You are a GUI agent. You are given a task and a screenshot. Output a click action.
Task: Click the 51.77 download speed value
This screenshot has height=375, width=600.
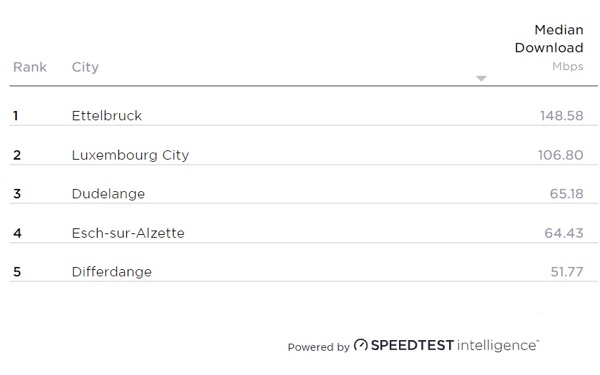coord(567,272)
